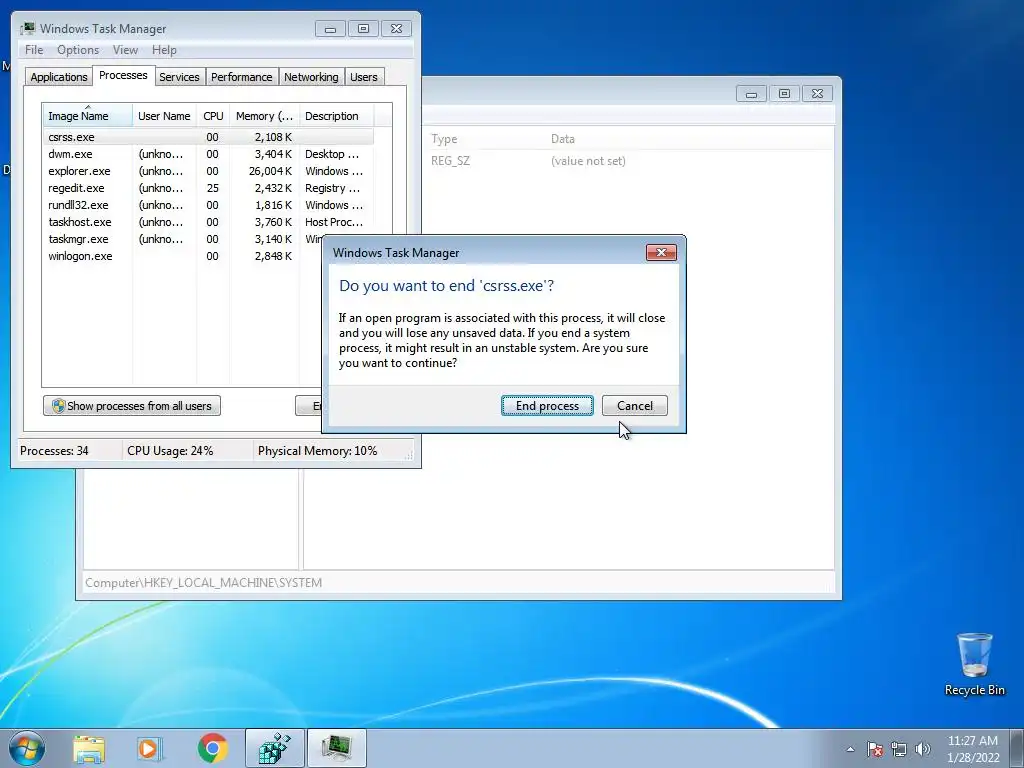Viewport: 1024px width, 768px height.
Task: Open the File menu in Task Manager
Action: (x=34, y=50)
